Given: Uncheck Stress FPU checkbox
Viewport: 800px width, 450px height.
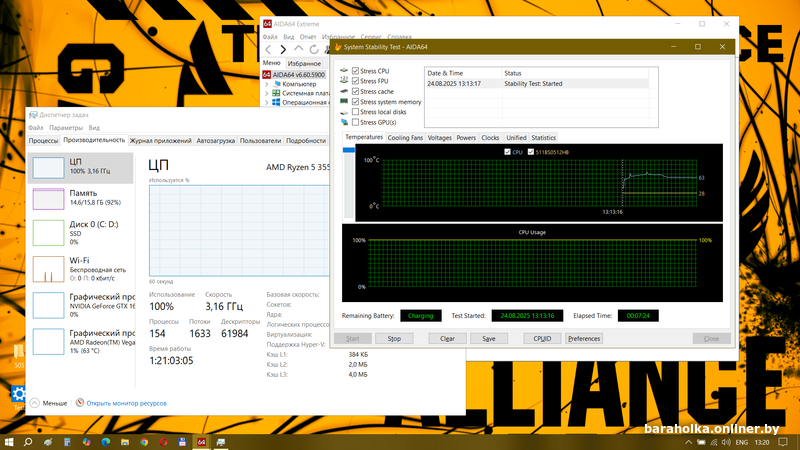Looking at the screenshot, I should pos(356,81).
